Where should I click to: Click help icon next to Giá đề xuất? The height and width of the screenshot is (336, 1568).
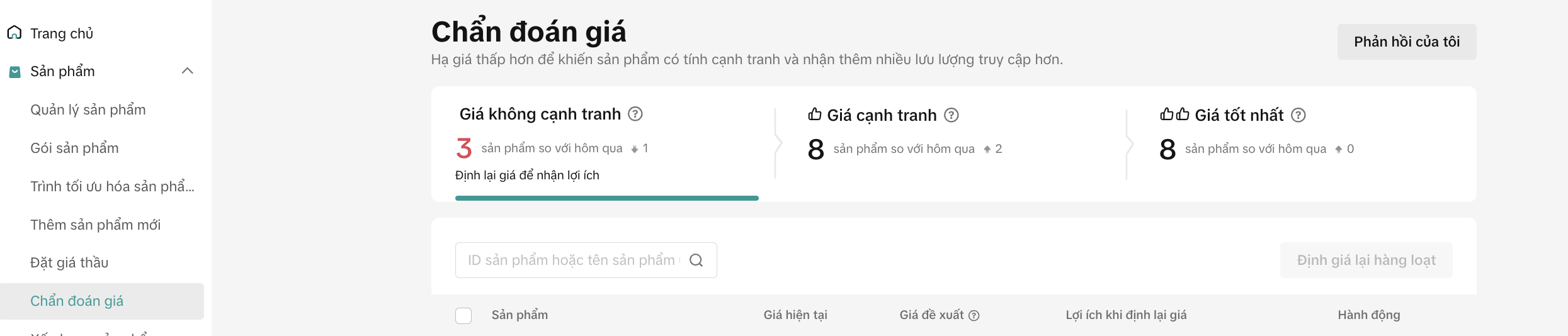pos(974,316)
